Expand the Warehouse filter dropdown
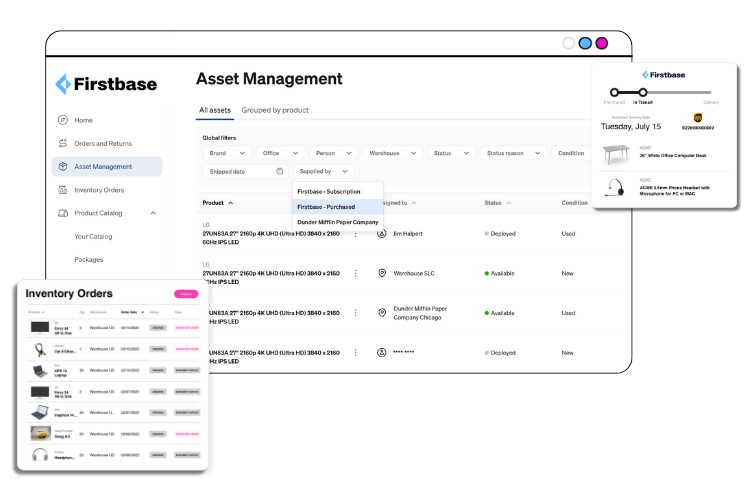750x484 pixels. (390, 153)
